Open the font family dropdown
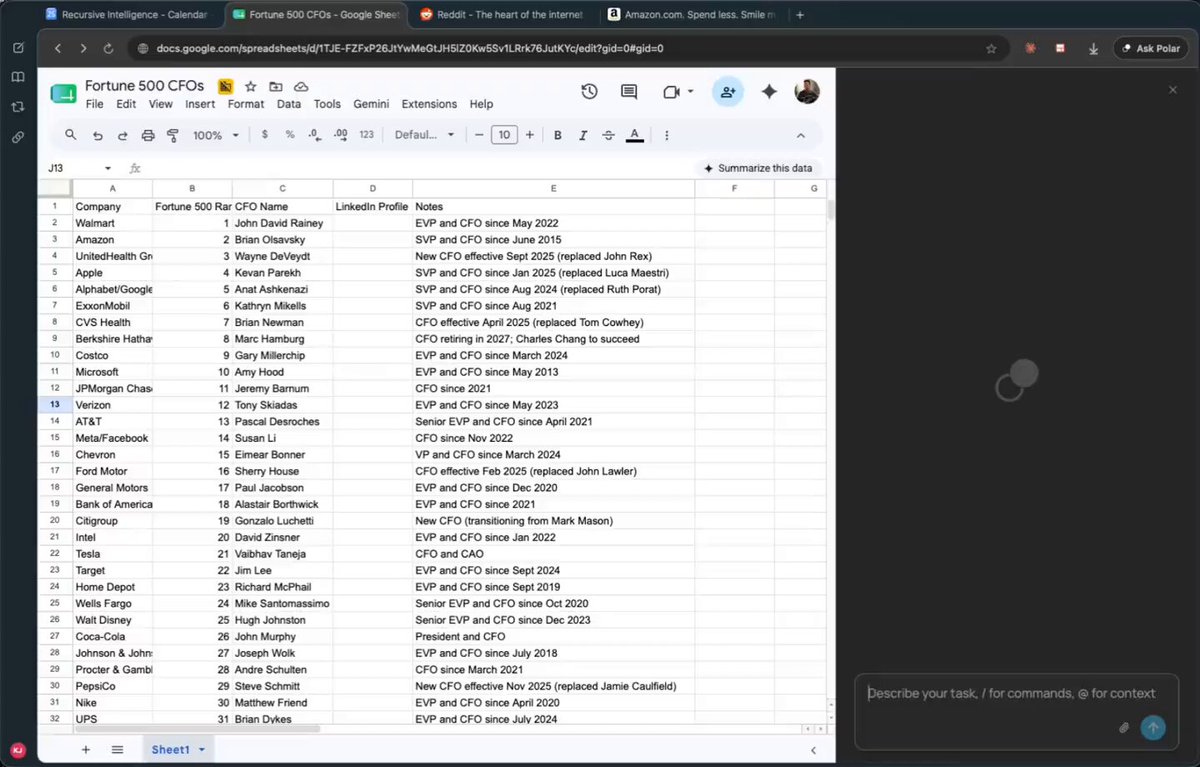This screenshot has height=767, width=1200. [424, 135]
